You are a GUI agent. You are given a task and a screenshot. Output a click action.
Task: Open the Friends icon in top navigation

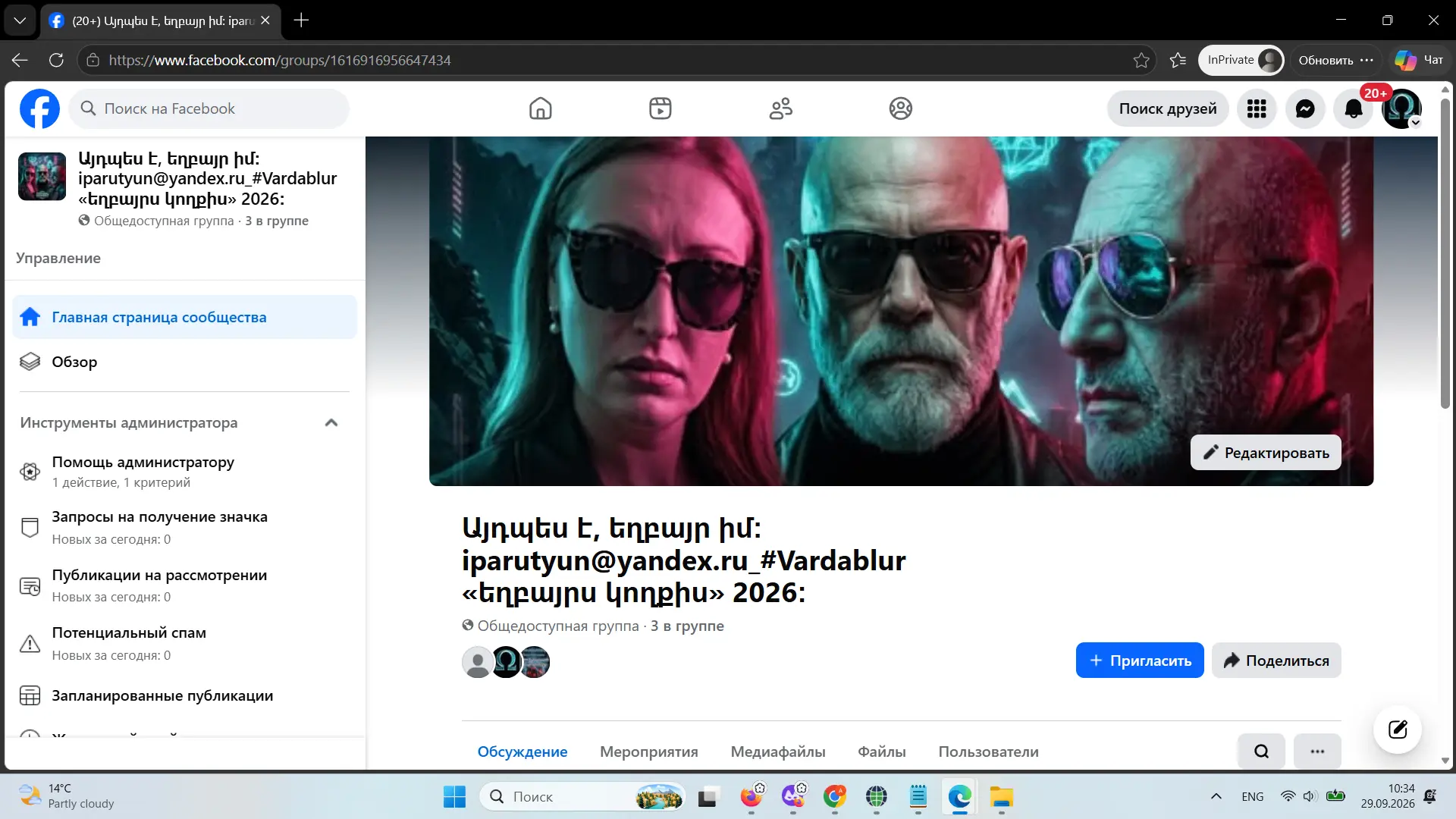[x=780, y=108]
